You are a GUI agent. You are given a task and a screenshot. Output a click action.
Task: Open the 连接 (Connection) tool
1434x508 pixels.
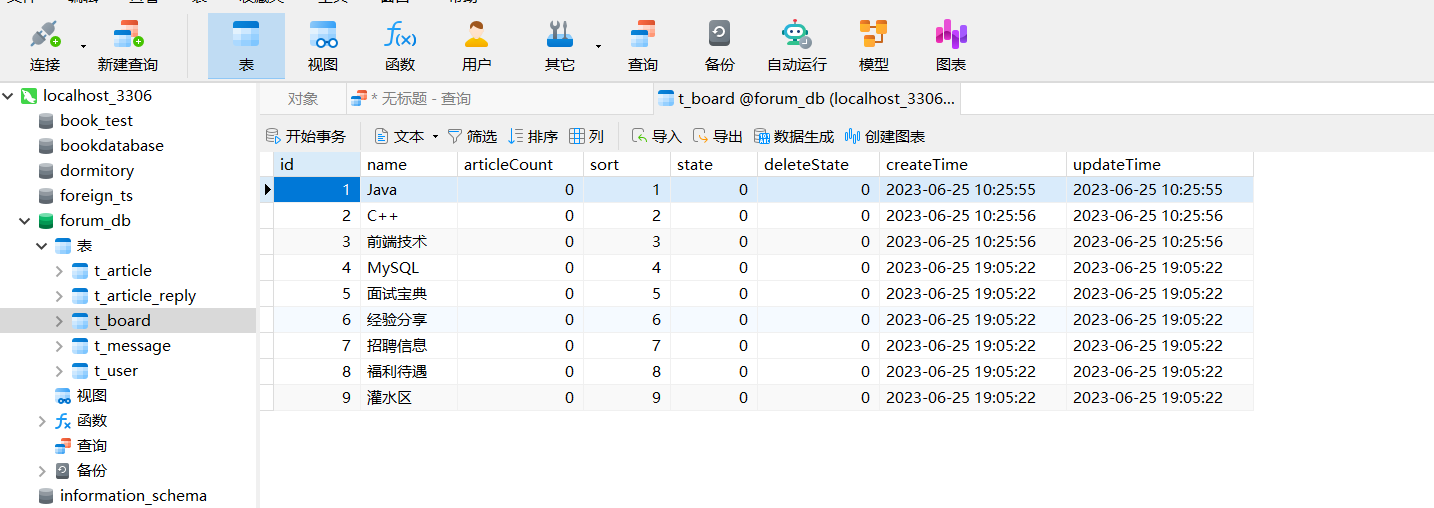click(45, 46)
